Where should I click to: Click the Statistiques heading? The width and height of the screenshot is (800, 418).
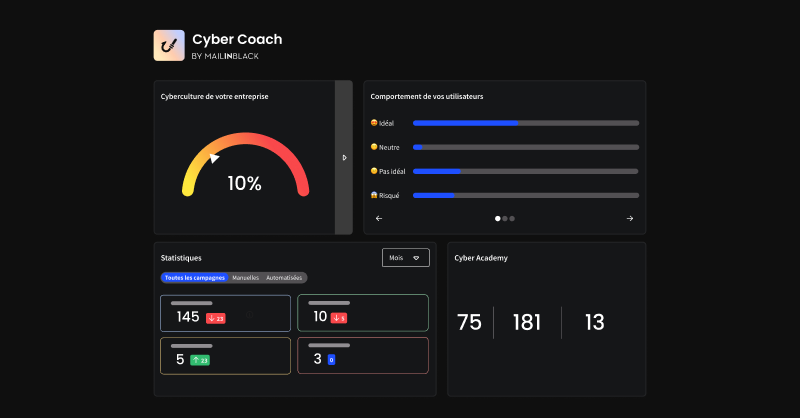[x=181, y=258]
